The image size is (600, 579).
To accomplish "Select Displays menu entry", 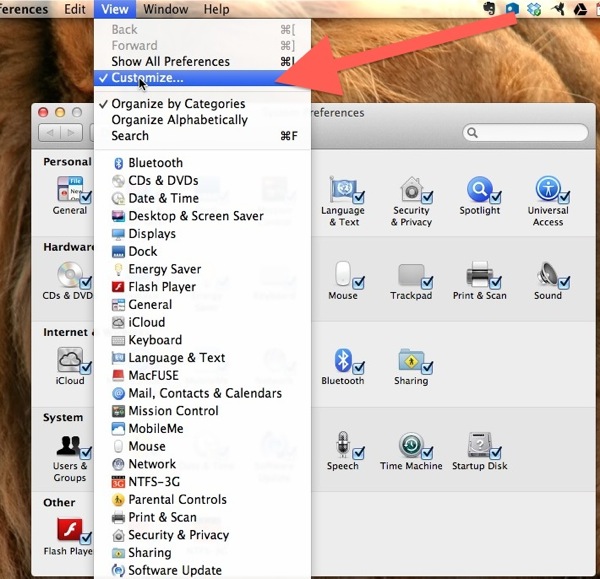I will coord(202,234).
